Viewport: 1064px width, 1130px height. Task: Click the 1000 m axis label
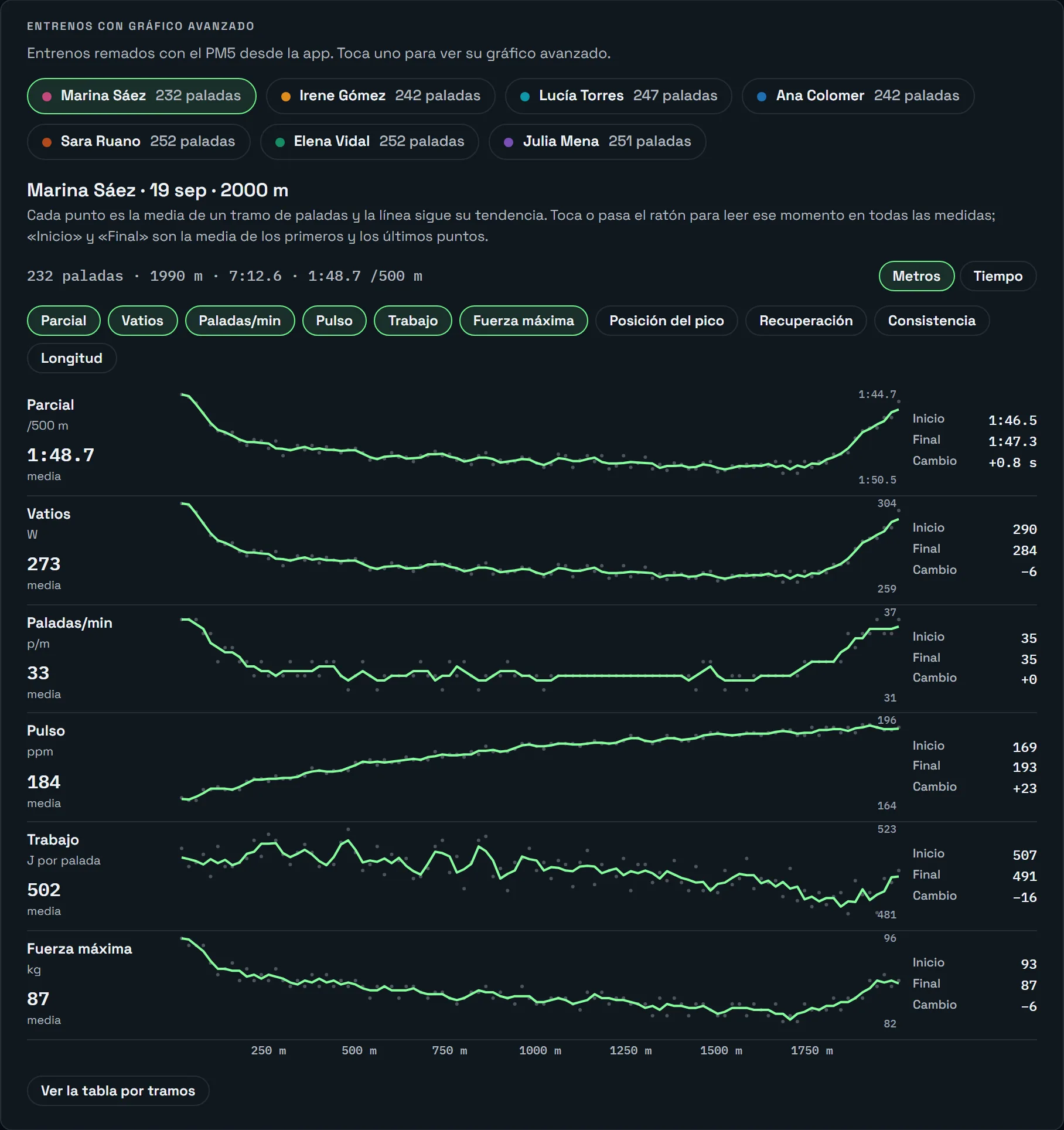click(540, 1051)
